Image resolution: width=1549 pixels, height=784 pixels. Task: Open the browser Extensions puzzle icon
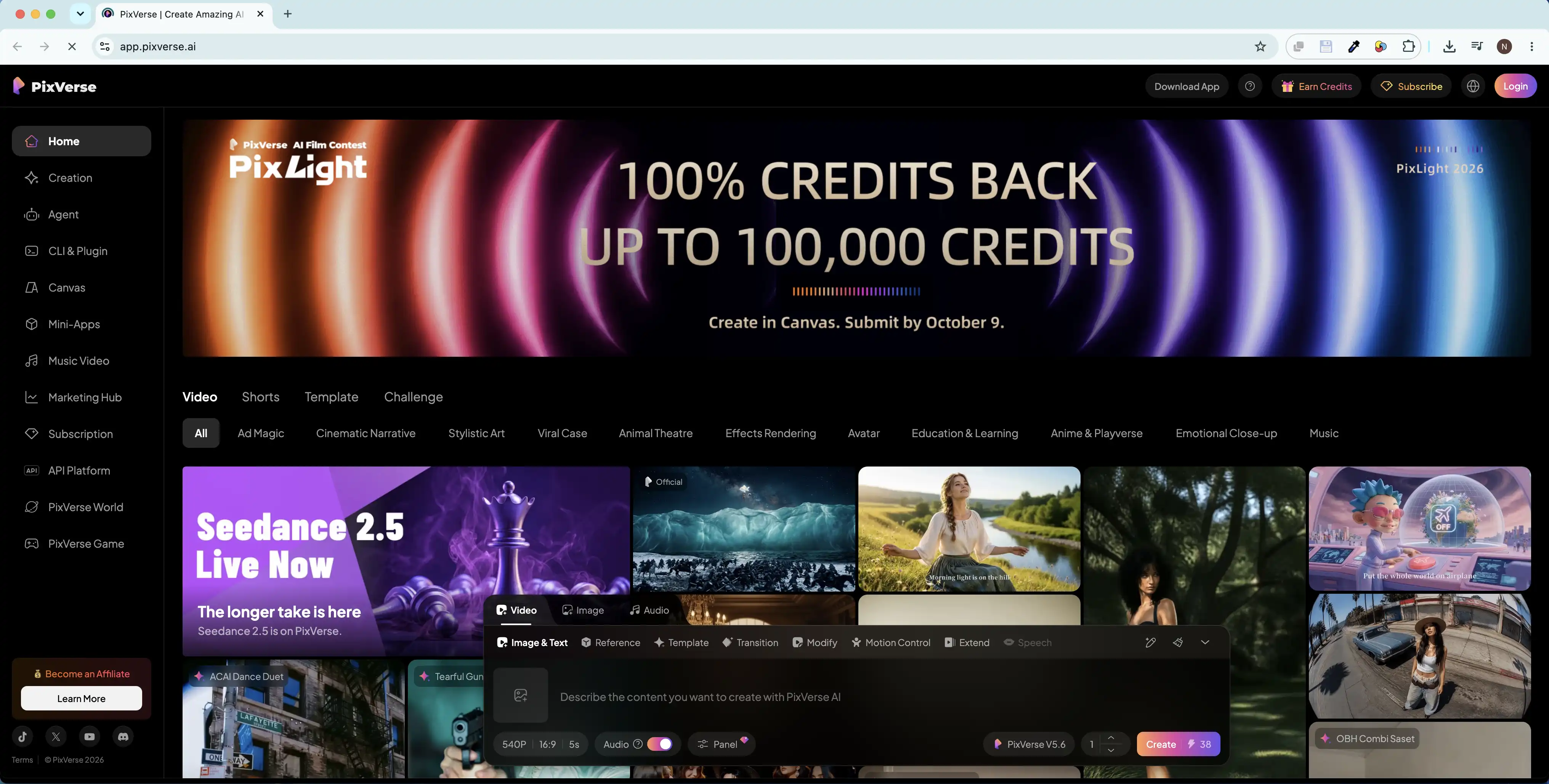tap(1408, 46)
